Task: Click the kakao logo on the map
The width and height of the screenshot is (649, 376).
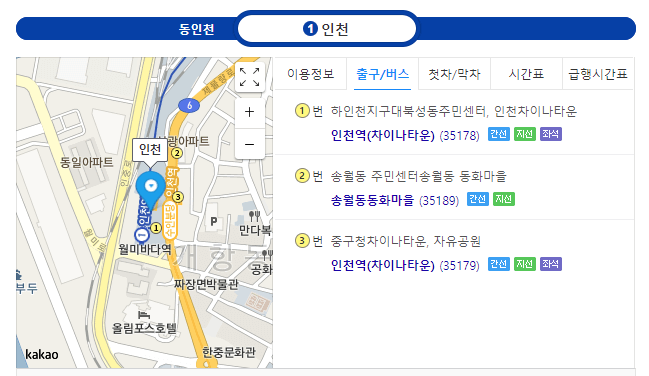Action: 41,354
